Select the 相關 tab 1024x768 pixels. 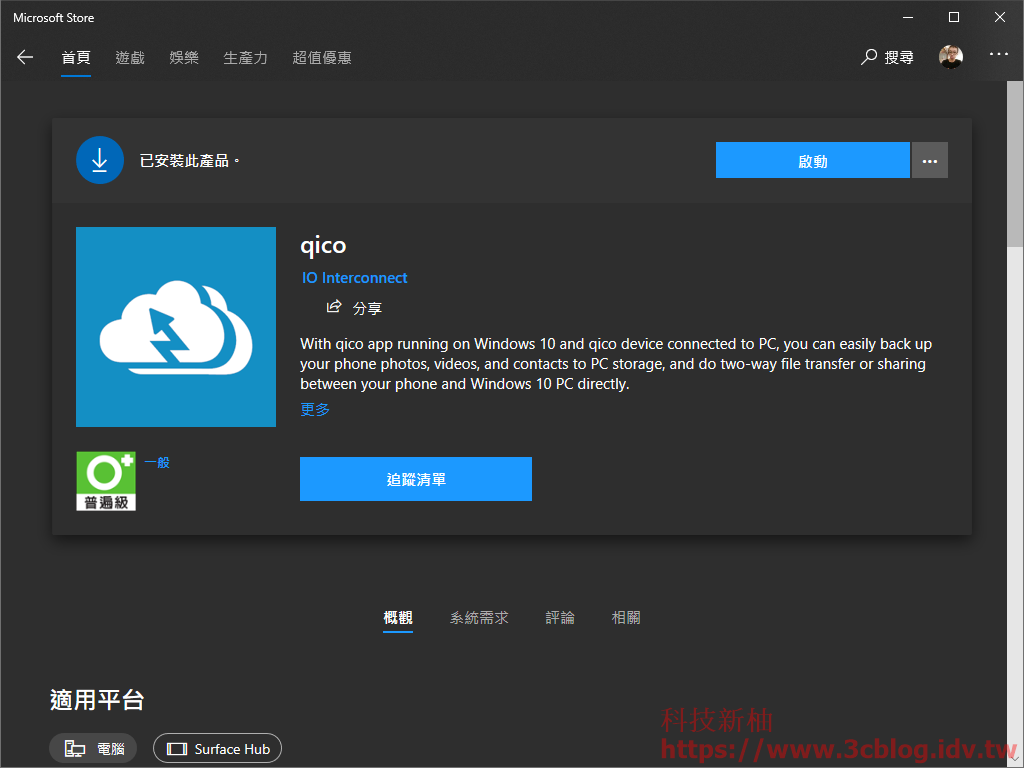click(625, 617)
